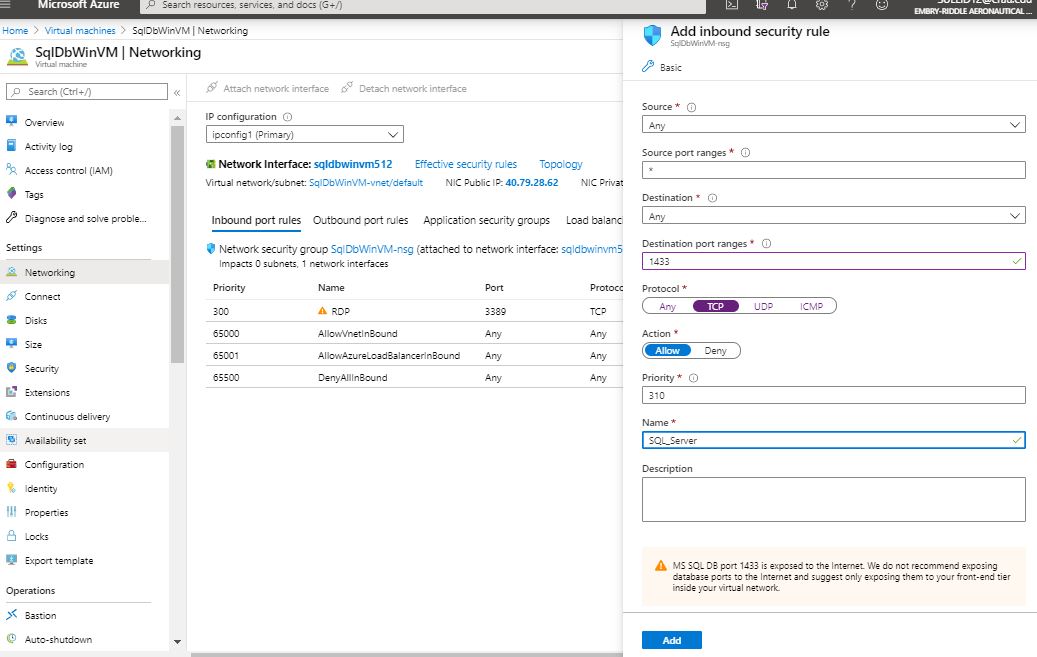This screenshot has width=1037, height=657.
Task: Open Destination dropdown
Action: tap(833, 216)
